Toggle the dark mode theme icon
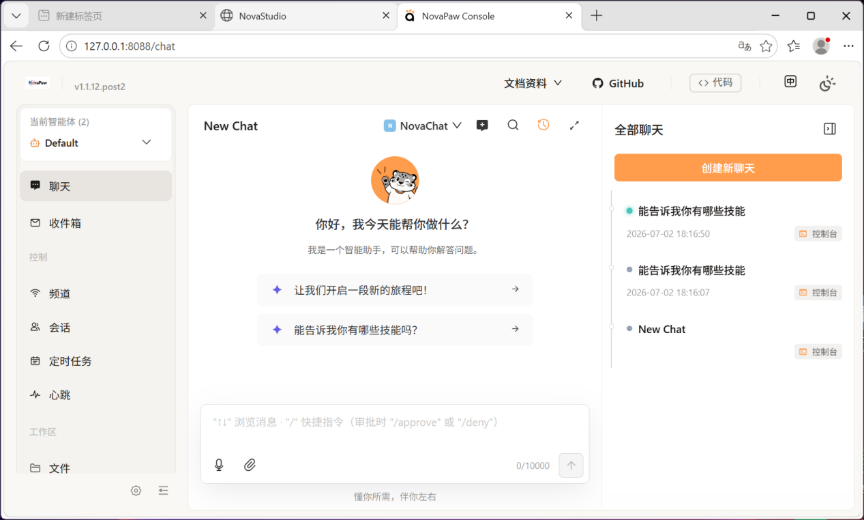864x520 pixels. click(827, 83)
